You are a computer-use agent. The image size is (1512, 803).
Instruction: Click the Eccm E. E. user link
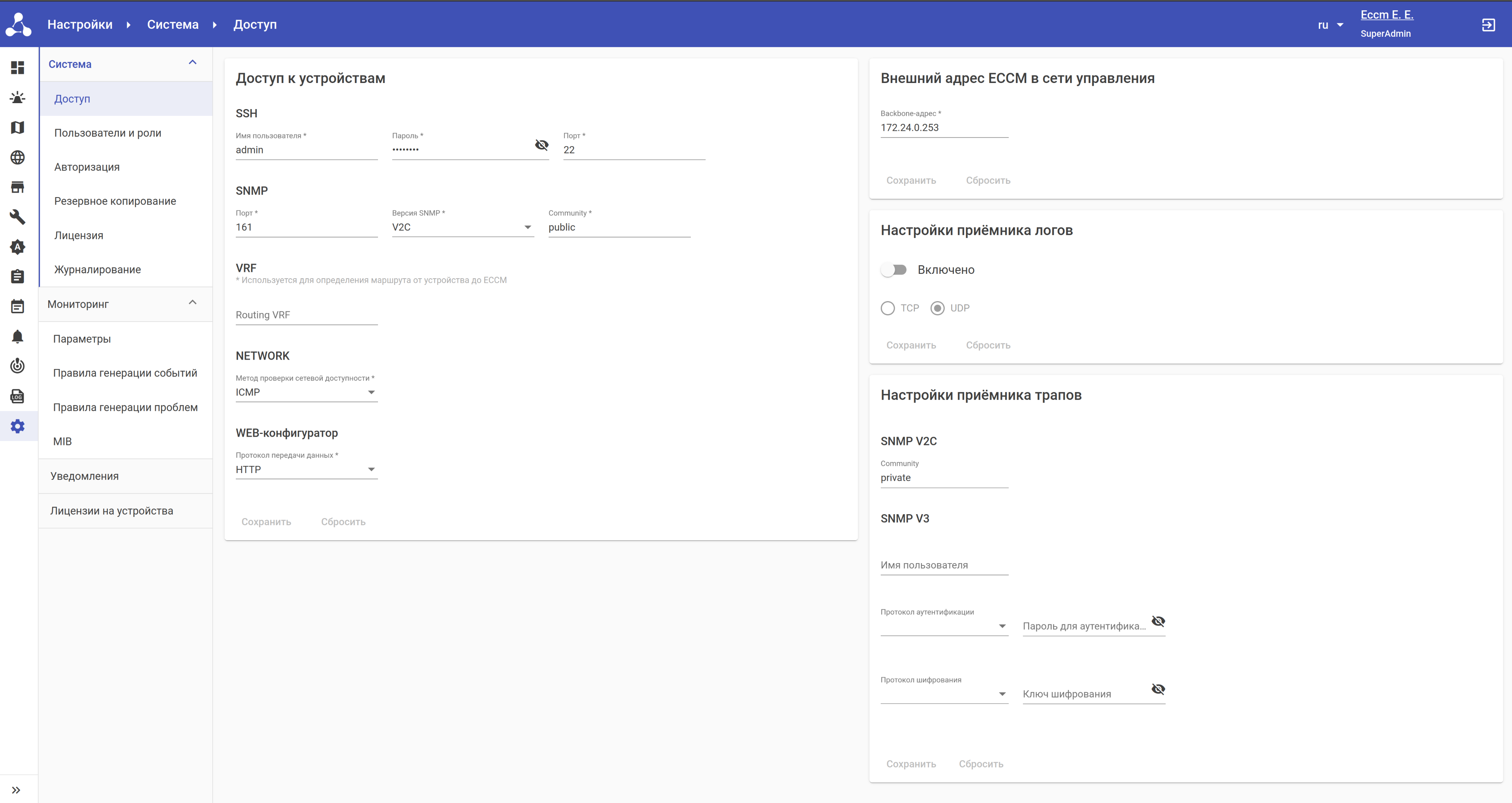pos(1386,15)
